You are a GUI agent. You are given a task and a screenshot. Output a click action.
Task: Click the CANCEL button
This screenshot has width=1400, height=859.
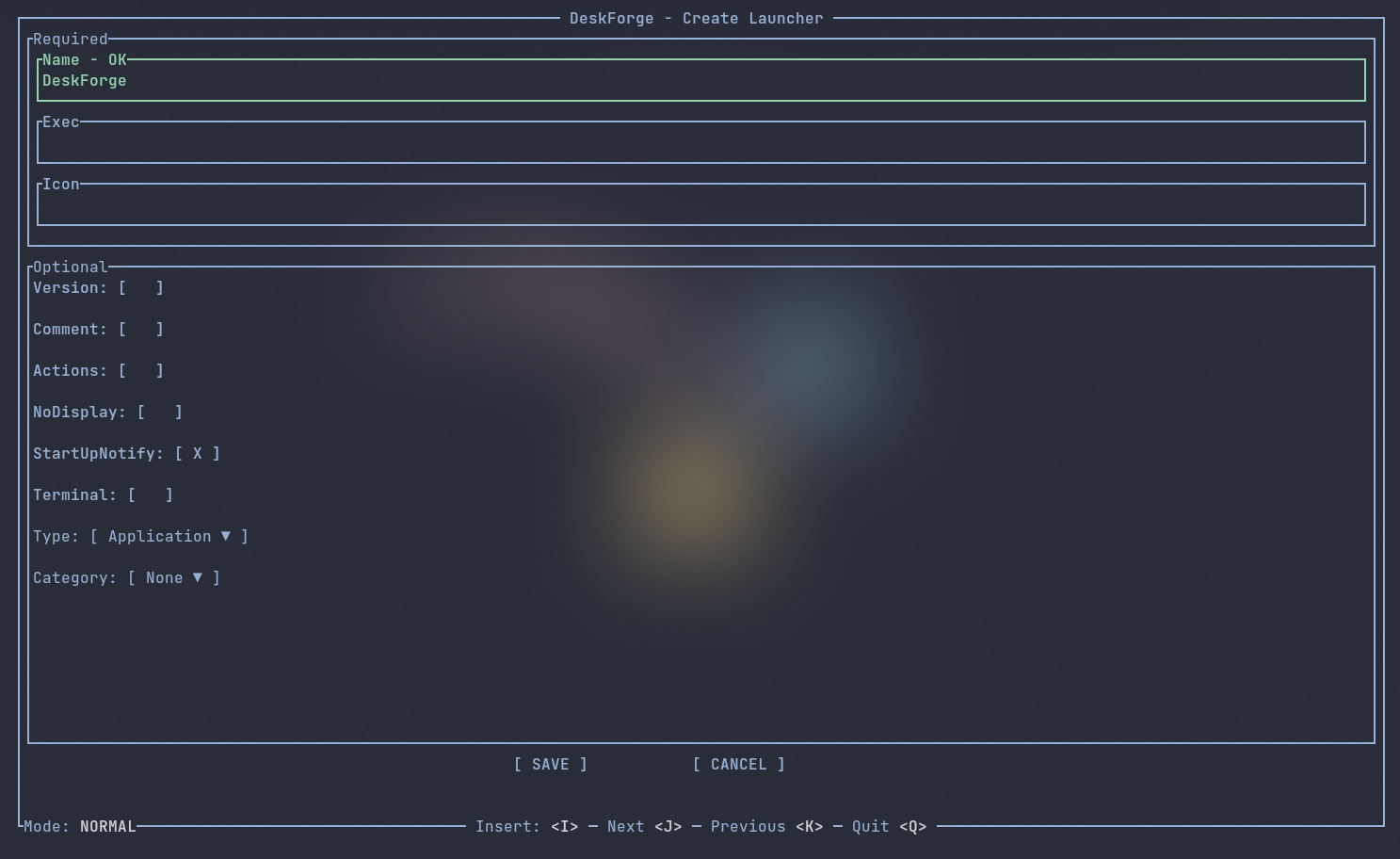pyautogui.click(x=739, y=765)
